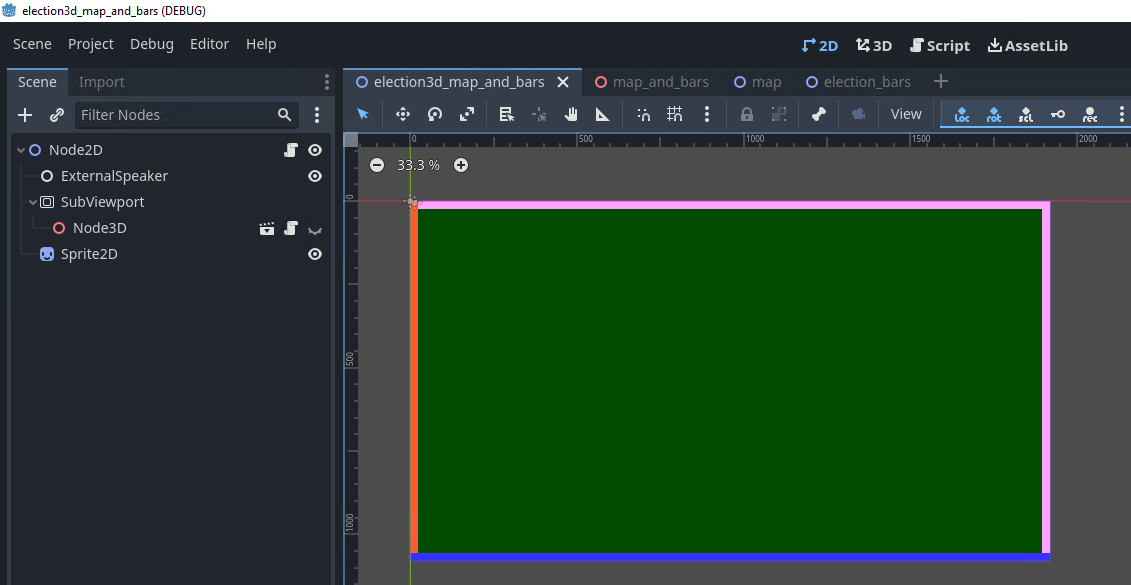The image size is (1131, 585).
Task: Zoom out with the minus button
Action: coord(377,165)
